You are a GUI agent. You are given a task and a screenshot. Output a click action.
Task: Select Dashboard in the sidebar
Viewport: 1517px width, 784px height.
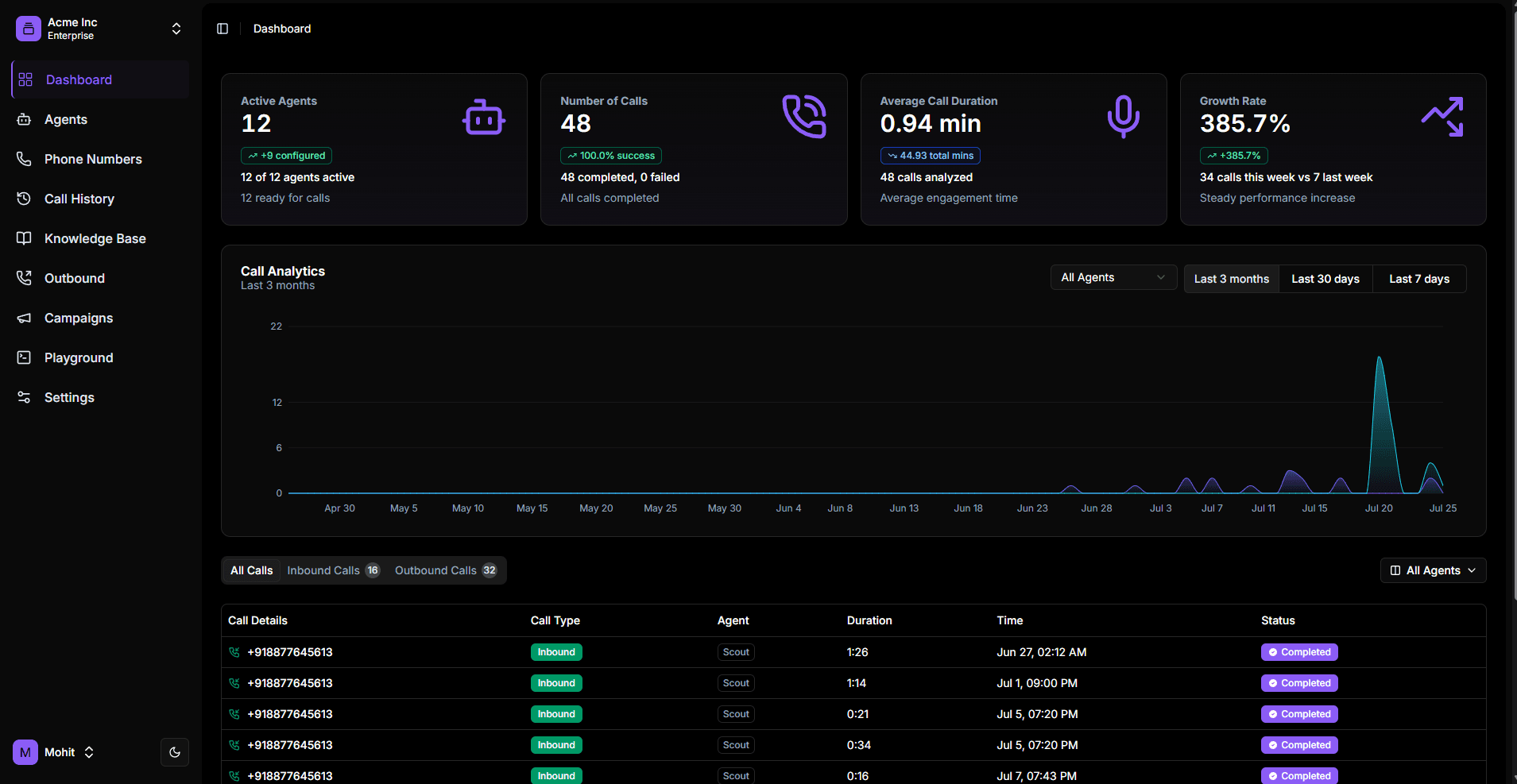[79, 79]
